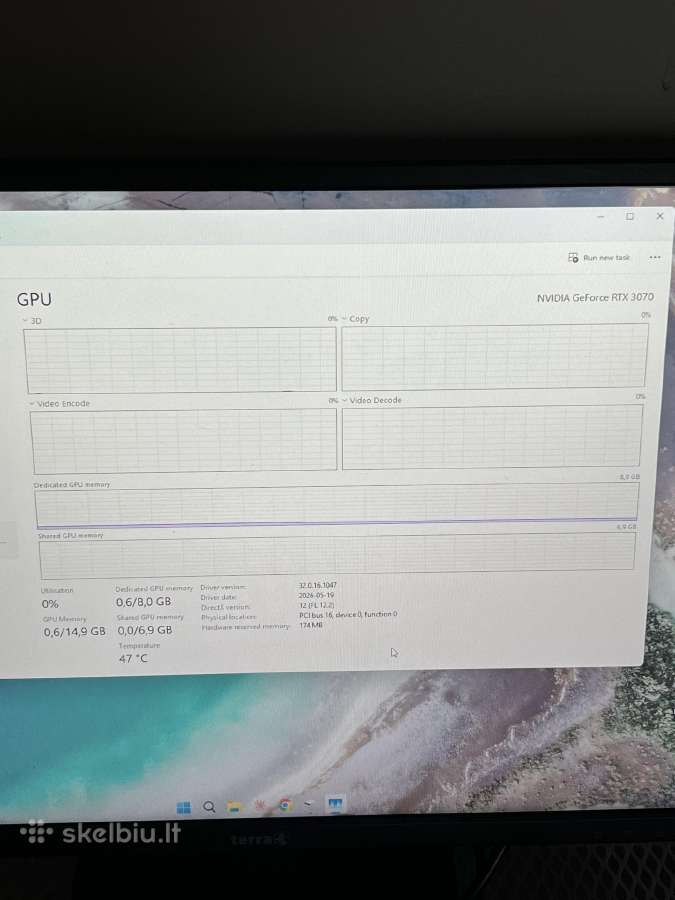Click the Video Encode utilization graph
The width and height of the screenshot is (675, 900).
(x=184, y=441)
